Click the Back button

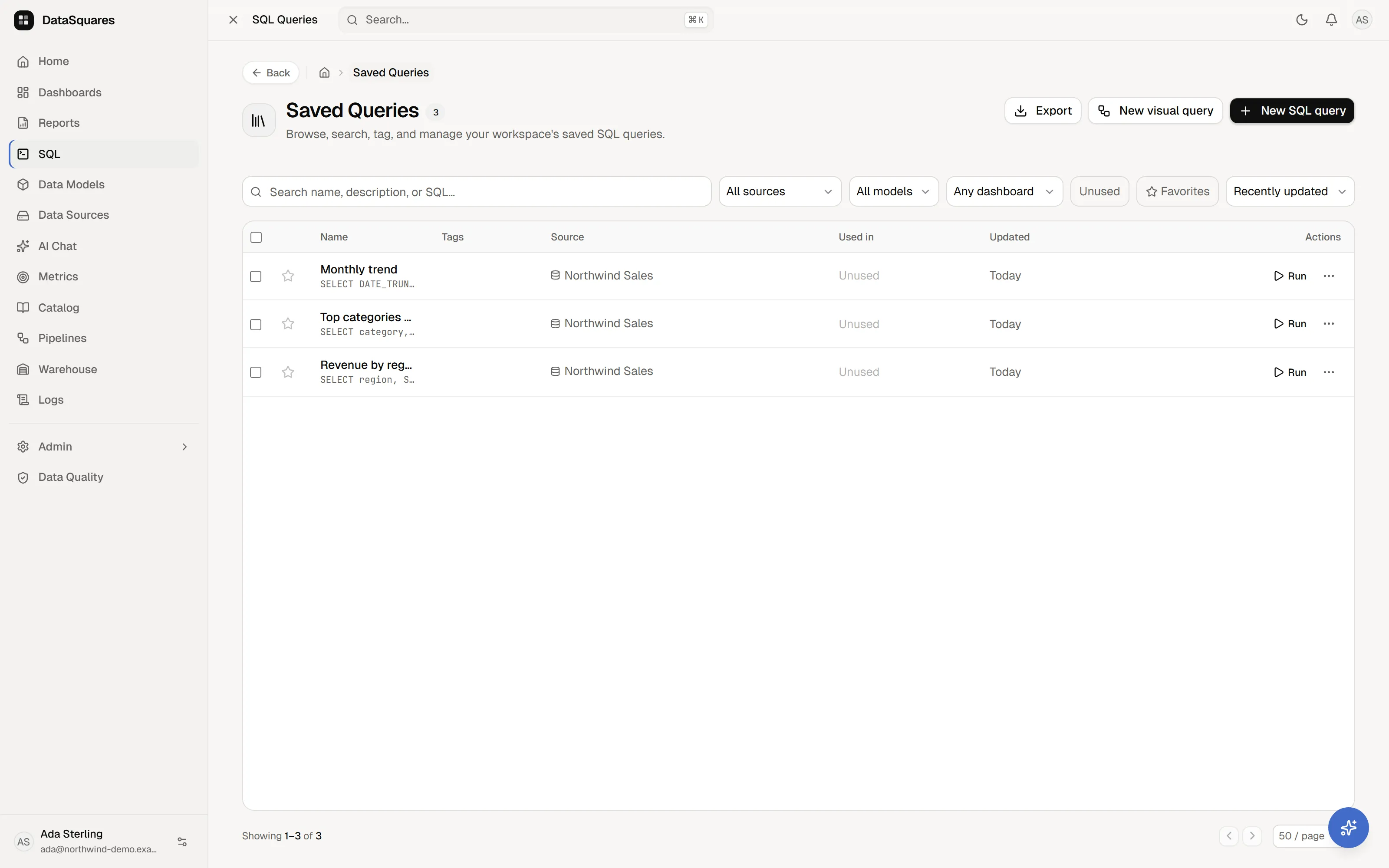270,73
